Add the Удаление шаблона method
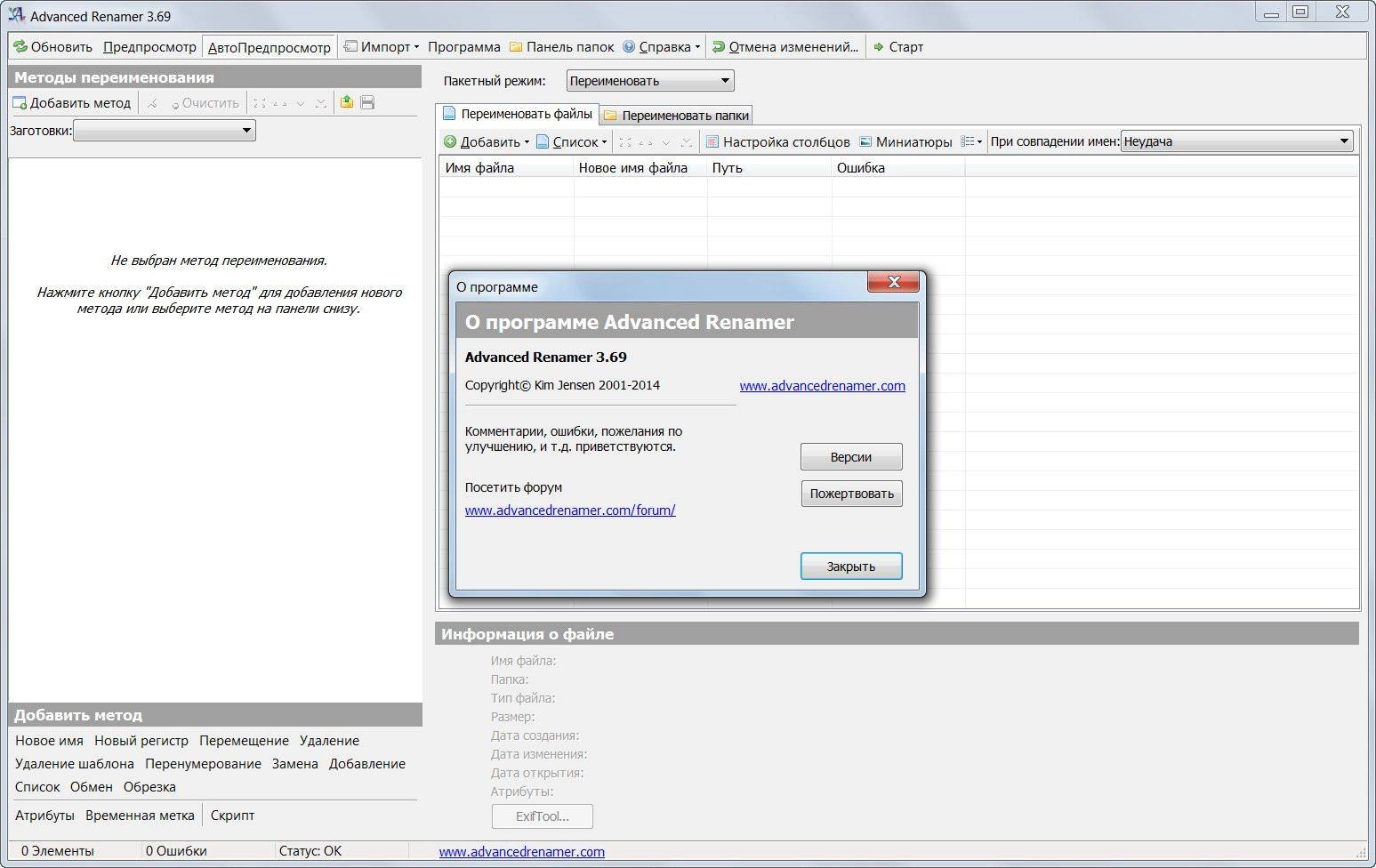Image resolution: width=1376 pixels, height=868 pixels. (x=75, y=764)
